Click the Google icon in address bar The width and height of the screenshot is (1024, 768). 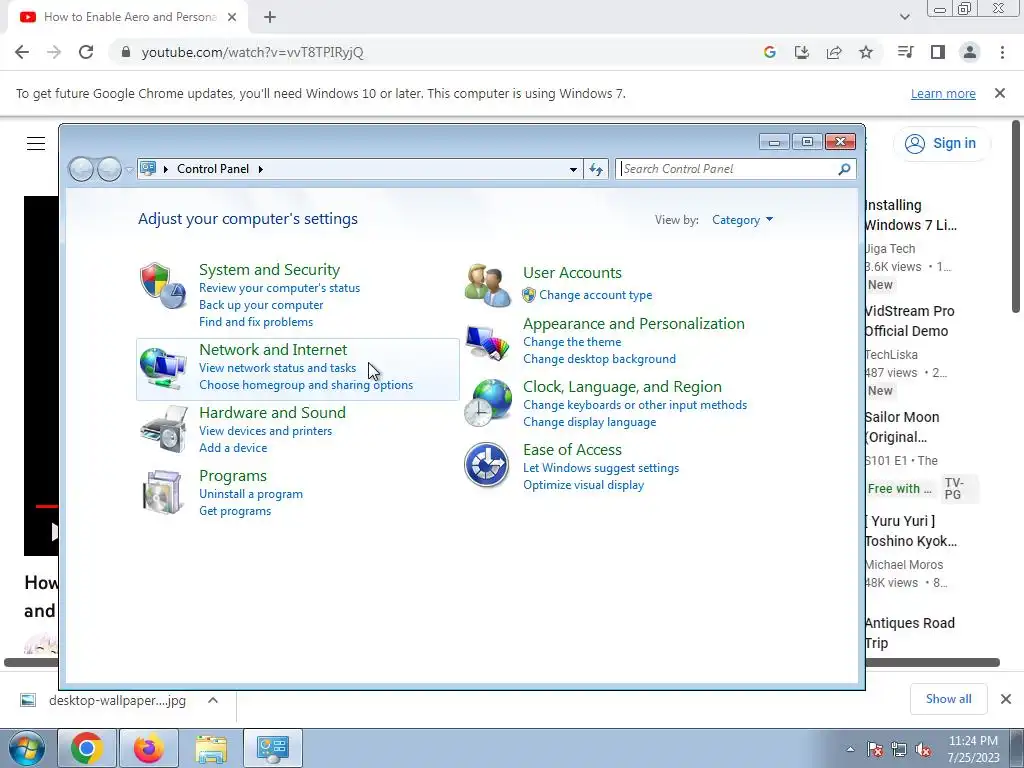pyautogui.click(x=770, y=52)
